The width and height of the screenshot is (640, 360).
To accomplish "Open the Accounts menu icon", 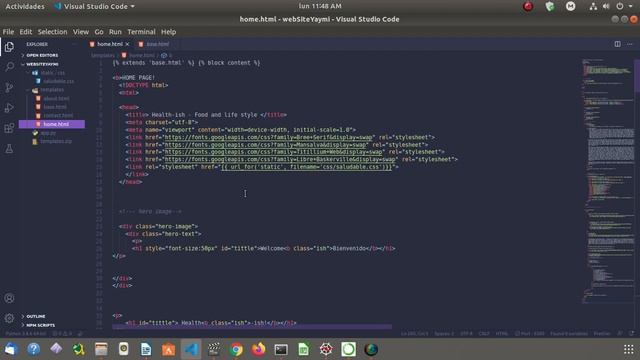I will tap(9, 298).
